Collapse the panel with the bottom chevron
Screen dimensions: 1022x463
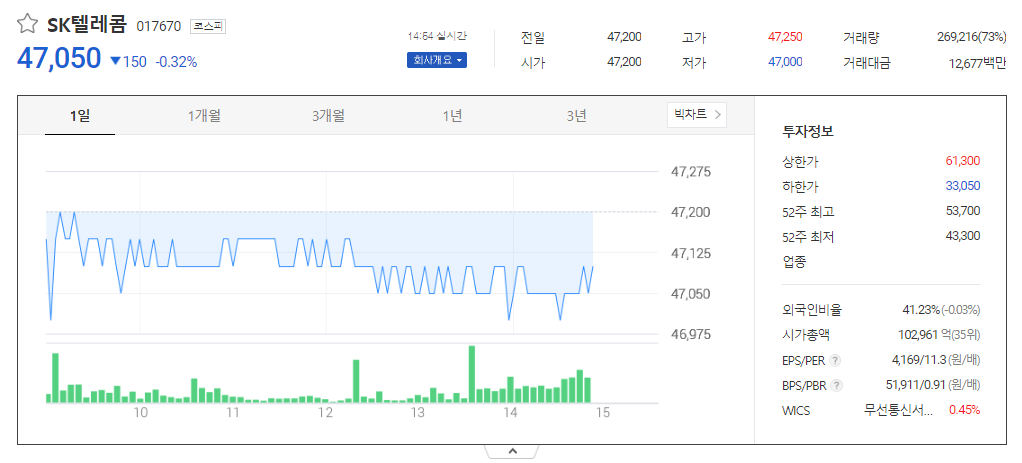(512, 451)
